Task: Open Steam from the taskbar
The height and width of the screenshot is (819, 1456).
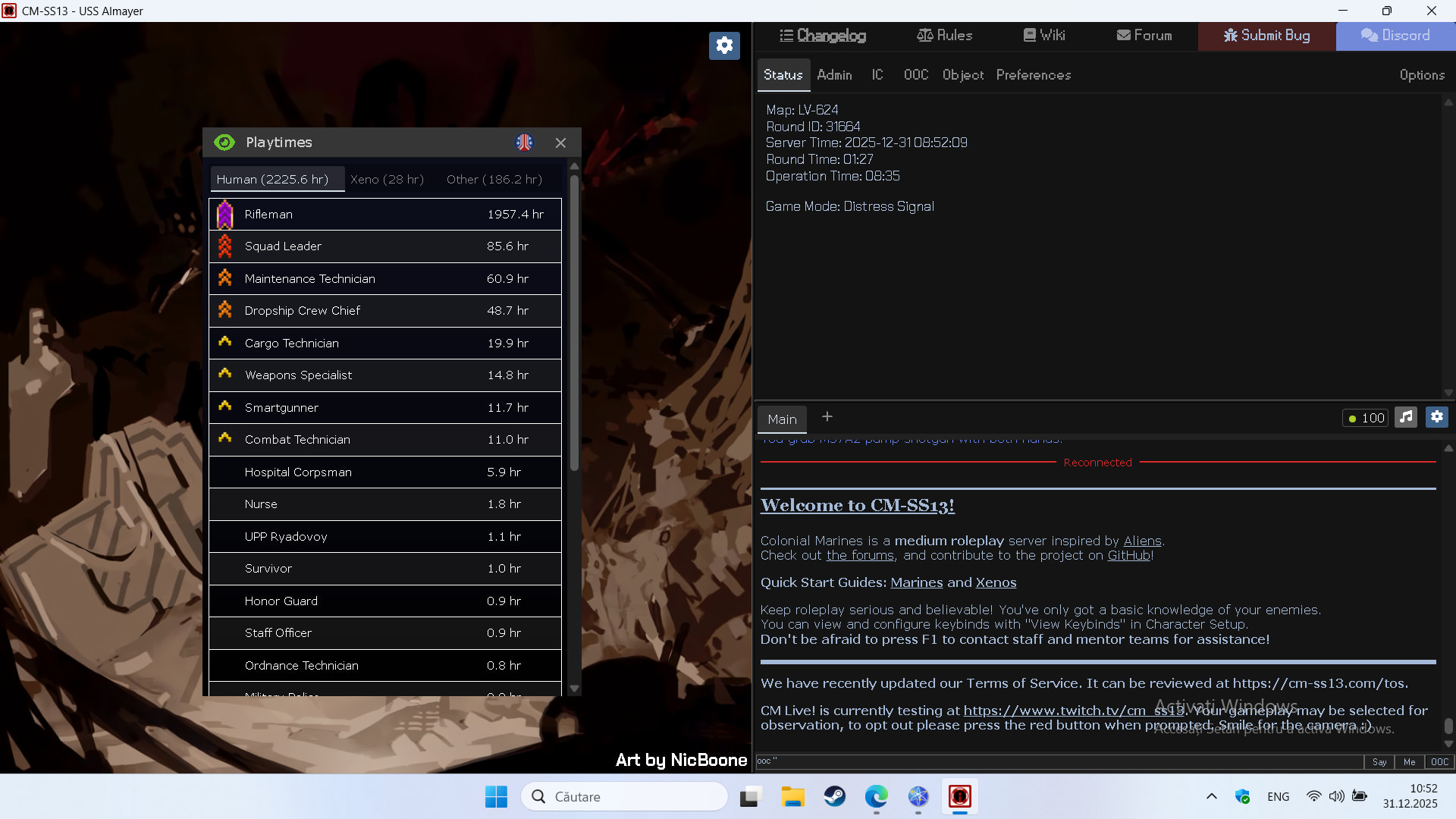Action: pos(835,796)
